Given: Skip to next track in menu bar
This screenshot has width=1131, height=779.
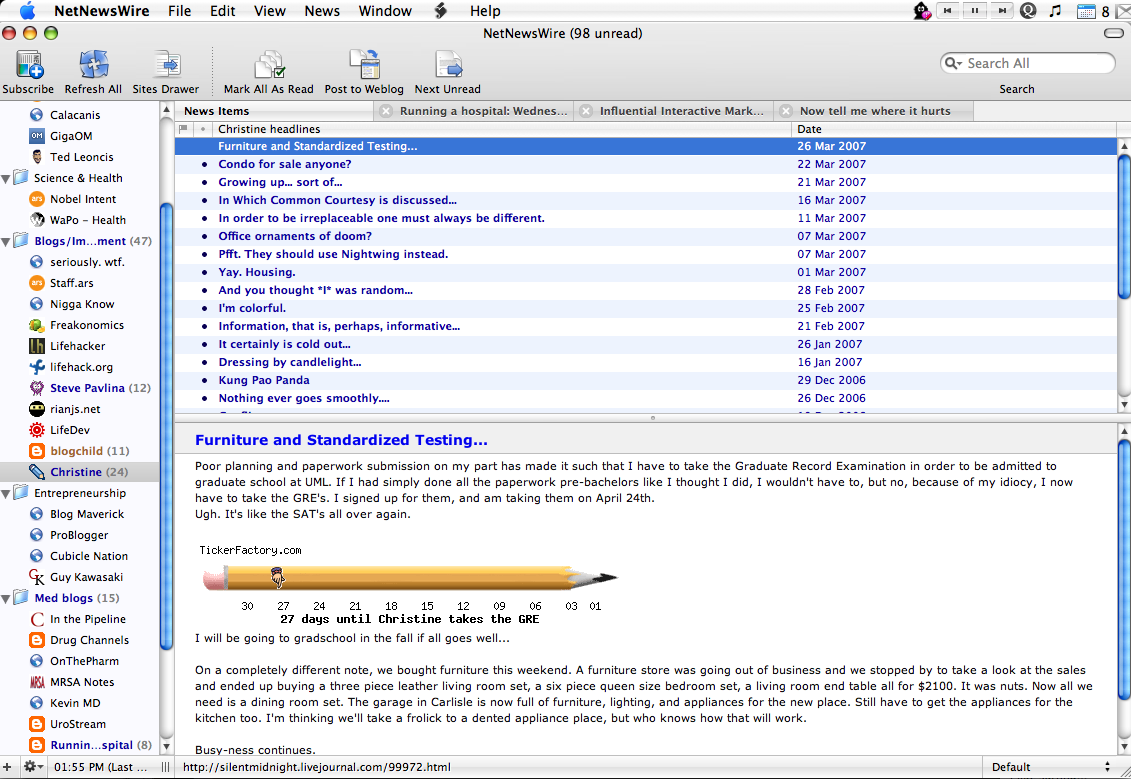Looking at the screenshot, I should pos(1002,11).
